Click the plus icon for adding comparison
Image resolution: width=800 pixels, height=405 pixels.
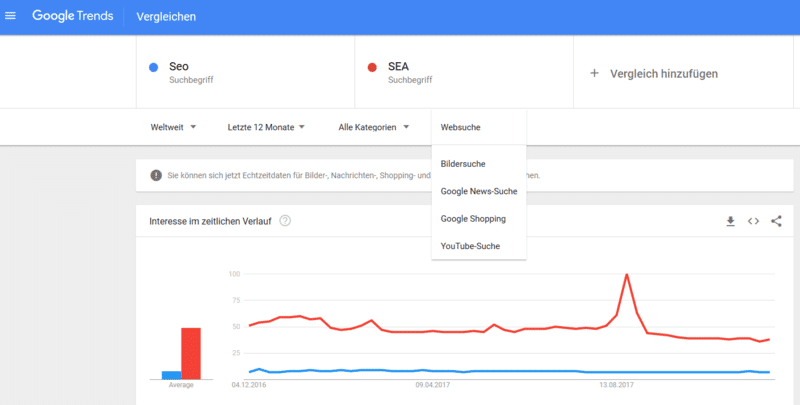click(594, 73)
